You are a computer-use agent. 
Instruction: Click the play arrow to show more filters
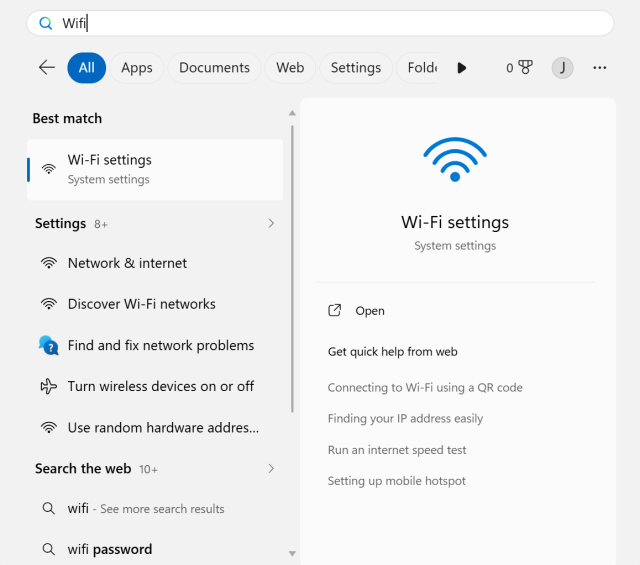[x=462, y=68]
